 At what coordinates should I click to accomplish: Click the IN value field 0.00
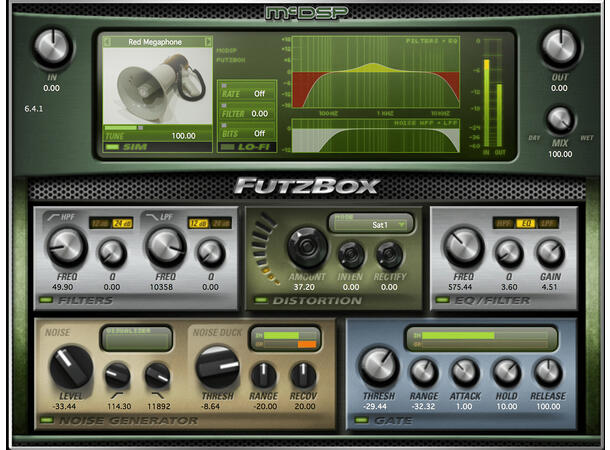coord(52,88)
